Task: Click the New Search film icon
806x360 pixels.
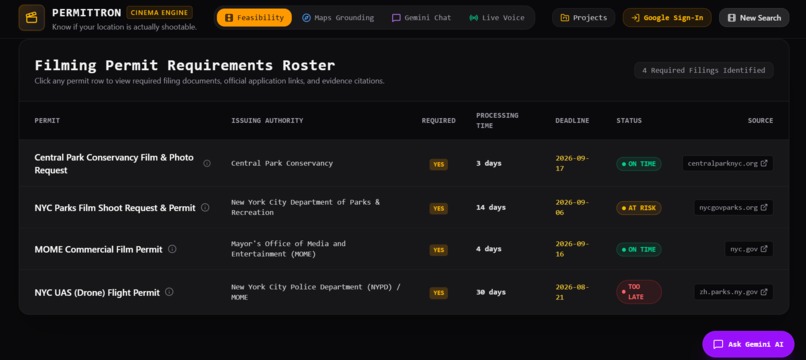Action: [732, 17]
